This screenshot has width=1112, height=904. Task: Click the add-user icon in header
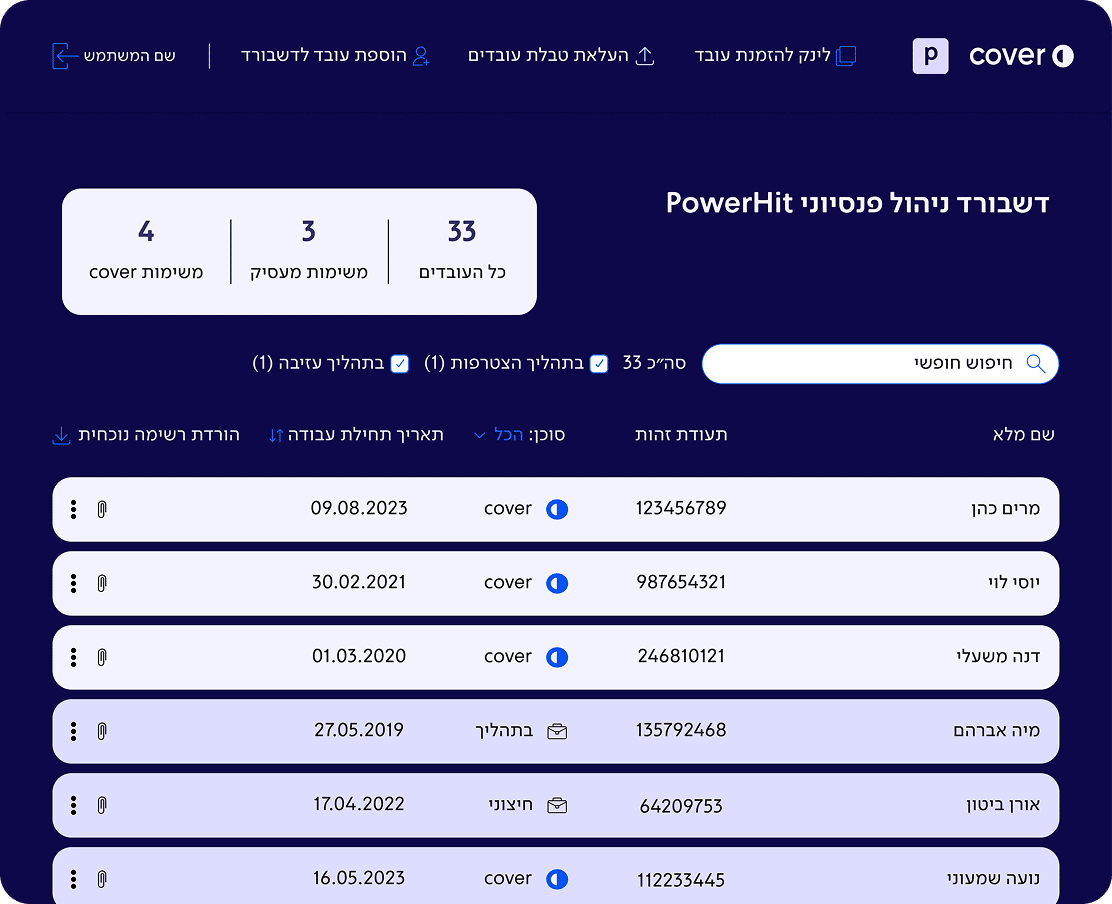(x=421, y=56)
